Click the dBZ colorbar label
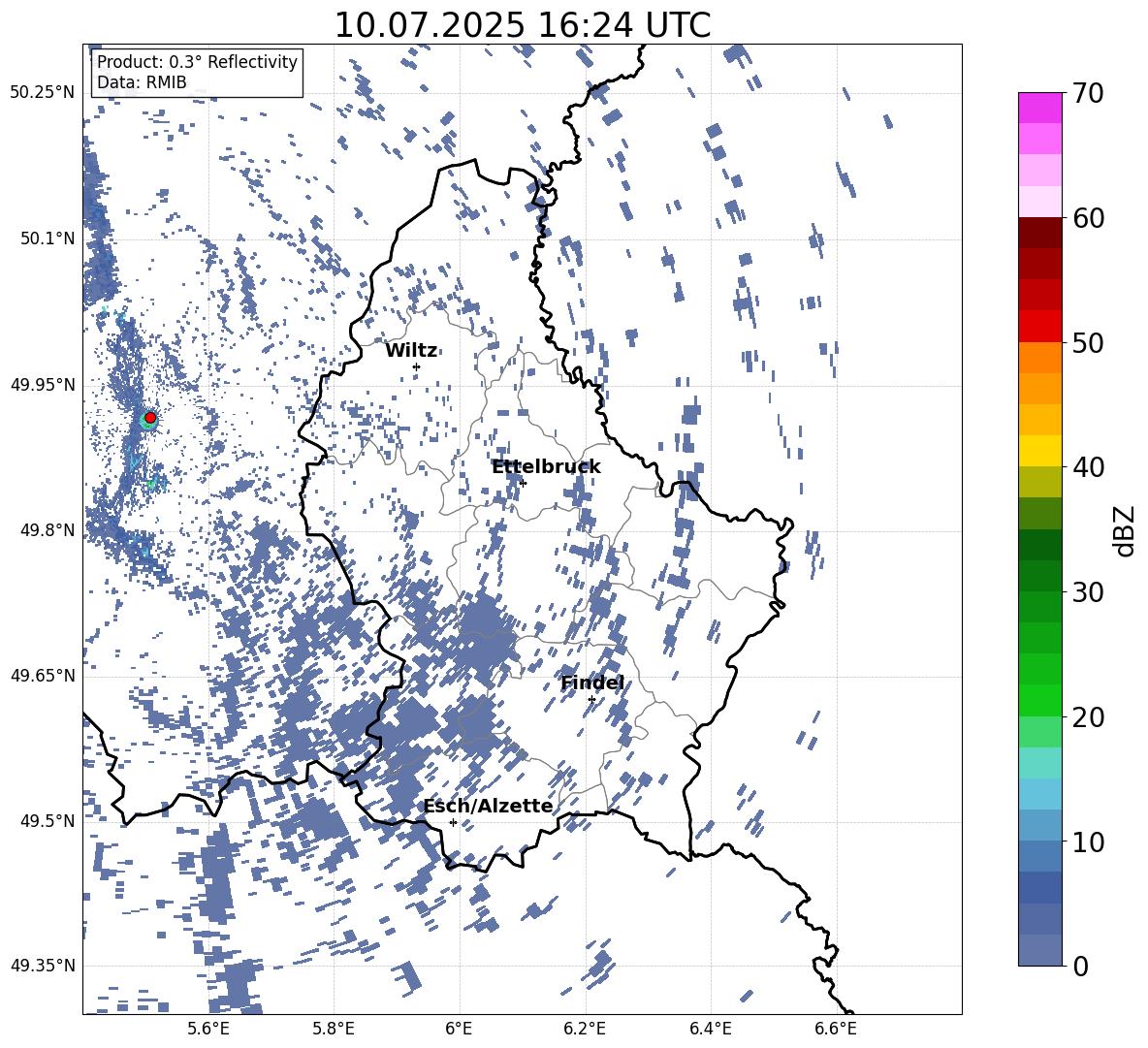 pos(1126,530)
